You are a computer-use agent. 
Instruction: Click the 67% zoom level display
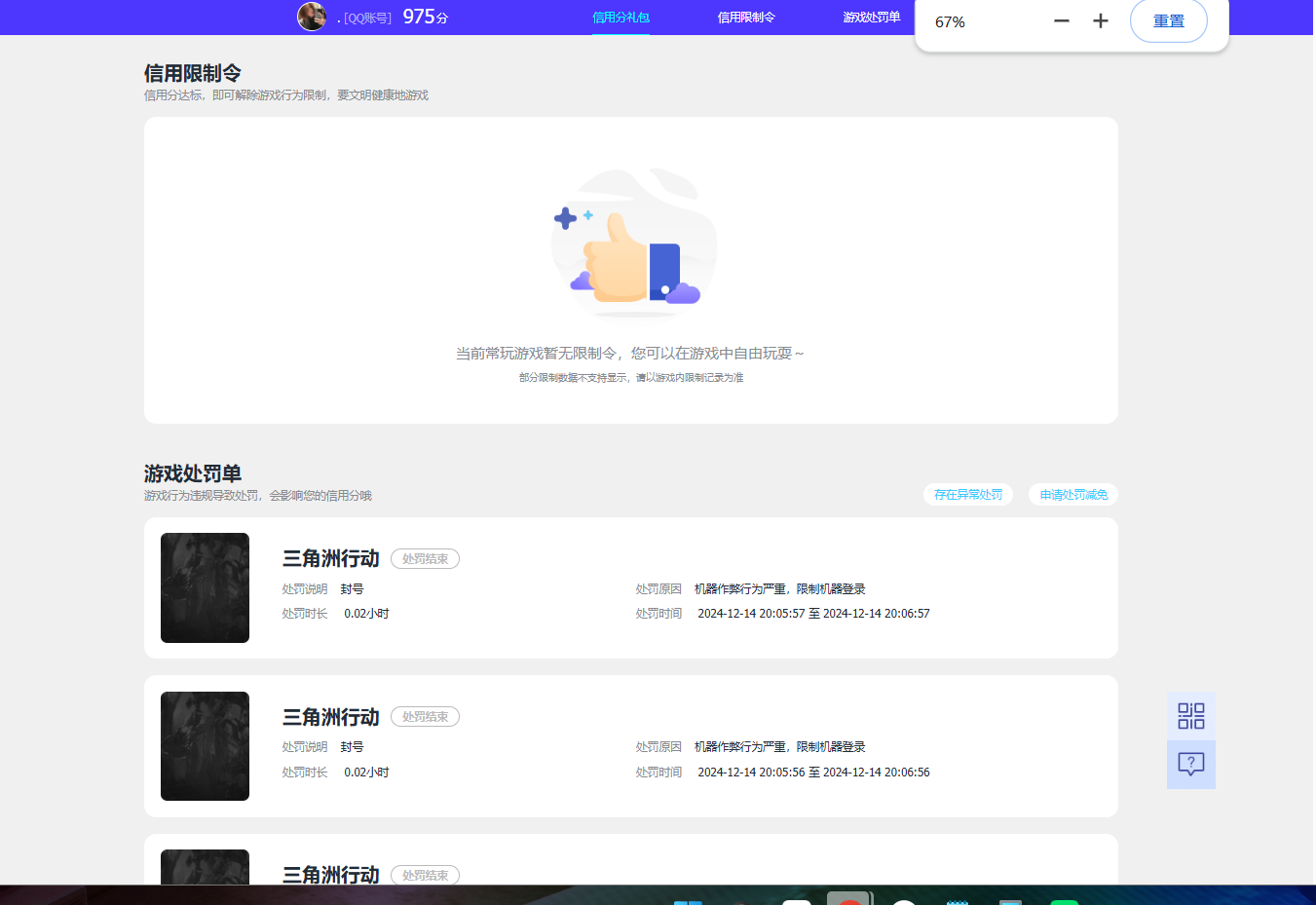[x=952, y=20]
